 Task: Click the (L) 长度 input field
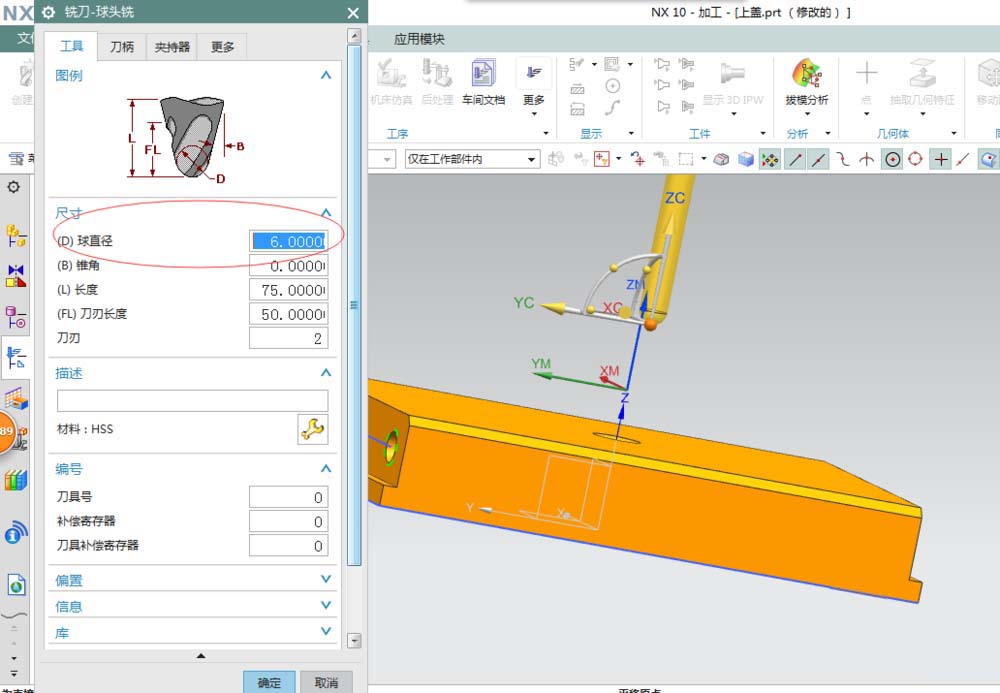pos(288,290)
